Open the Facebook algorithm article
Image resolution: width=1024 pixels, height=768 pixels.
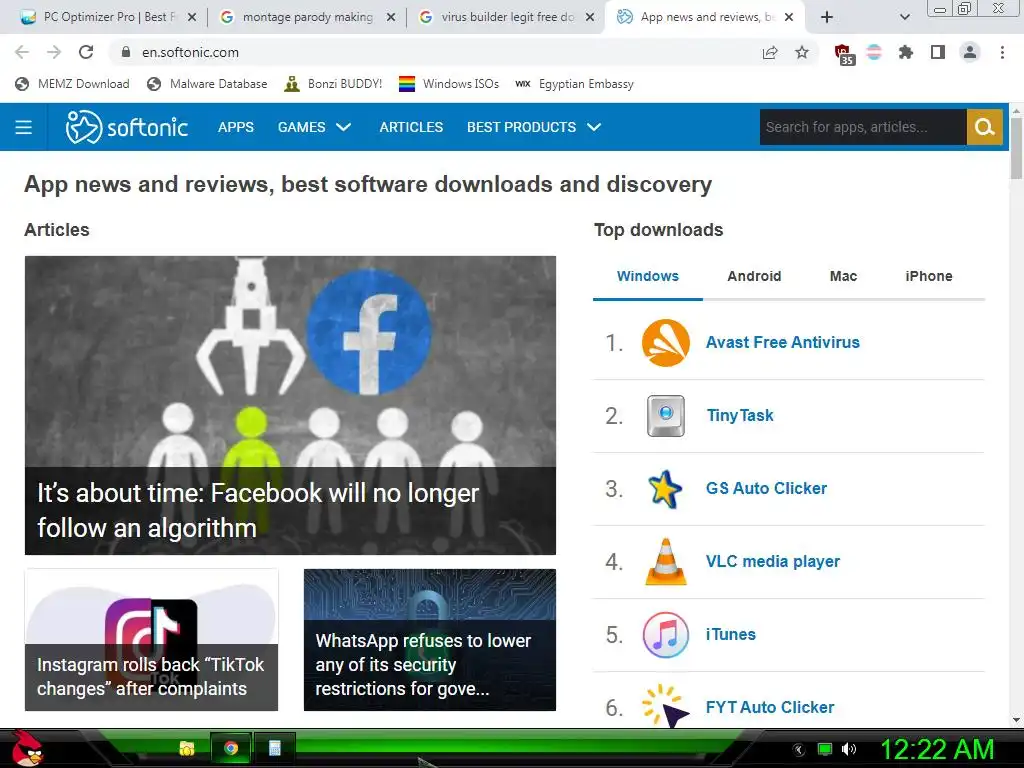(x=290, y=406)
